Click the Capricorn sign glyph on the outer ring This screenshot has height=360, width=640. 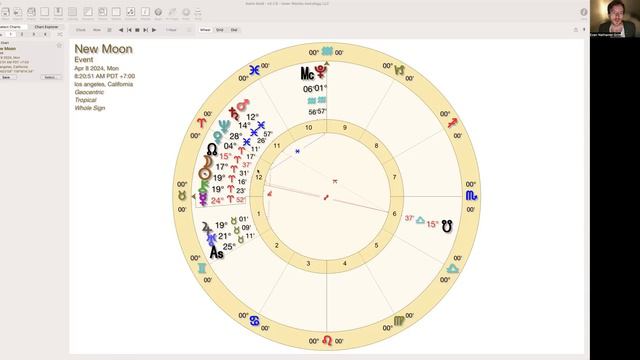click(399, 71)
